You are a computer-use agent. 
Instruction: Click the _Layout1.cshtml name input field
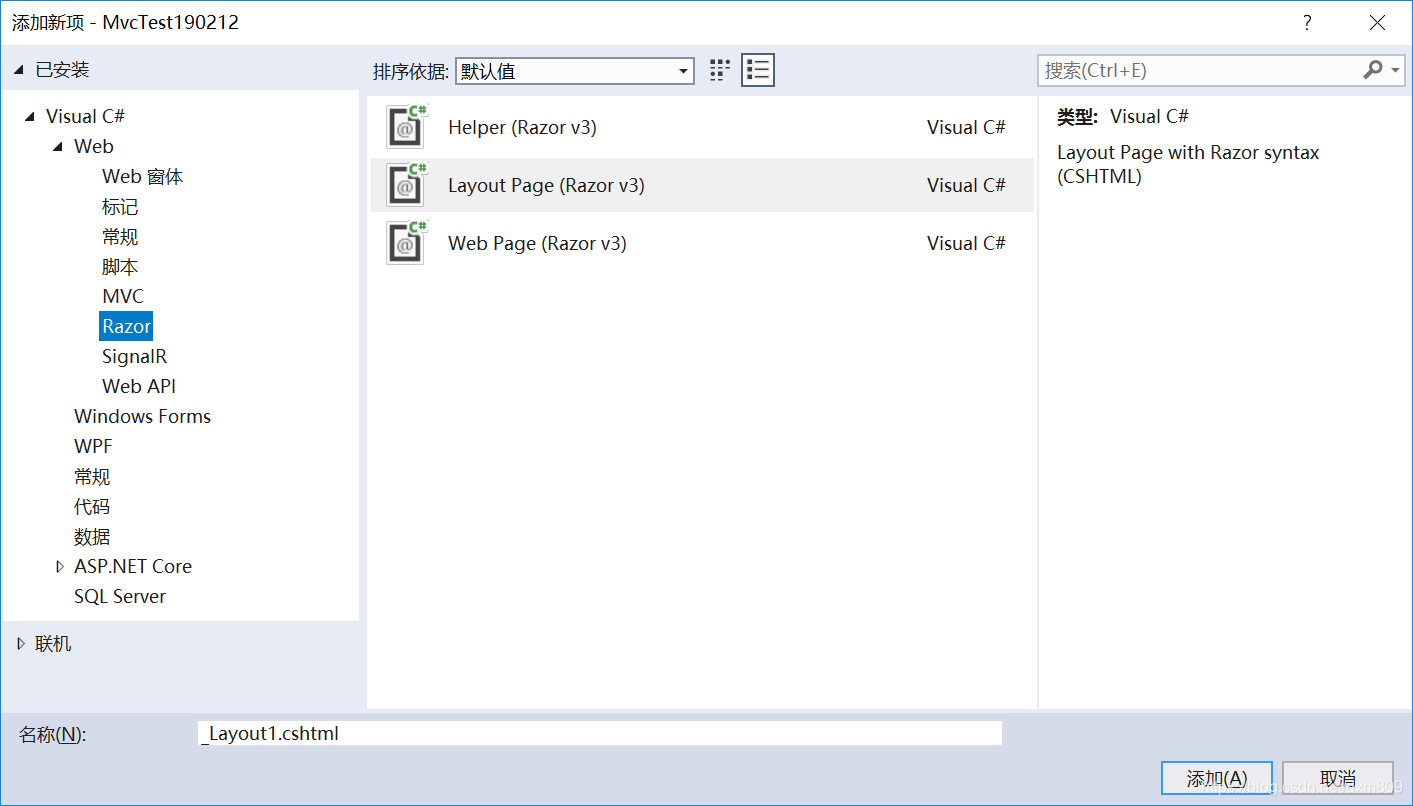click(600, 732)
